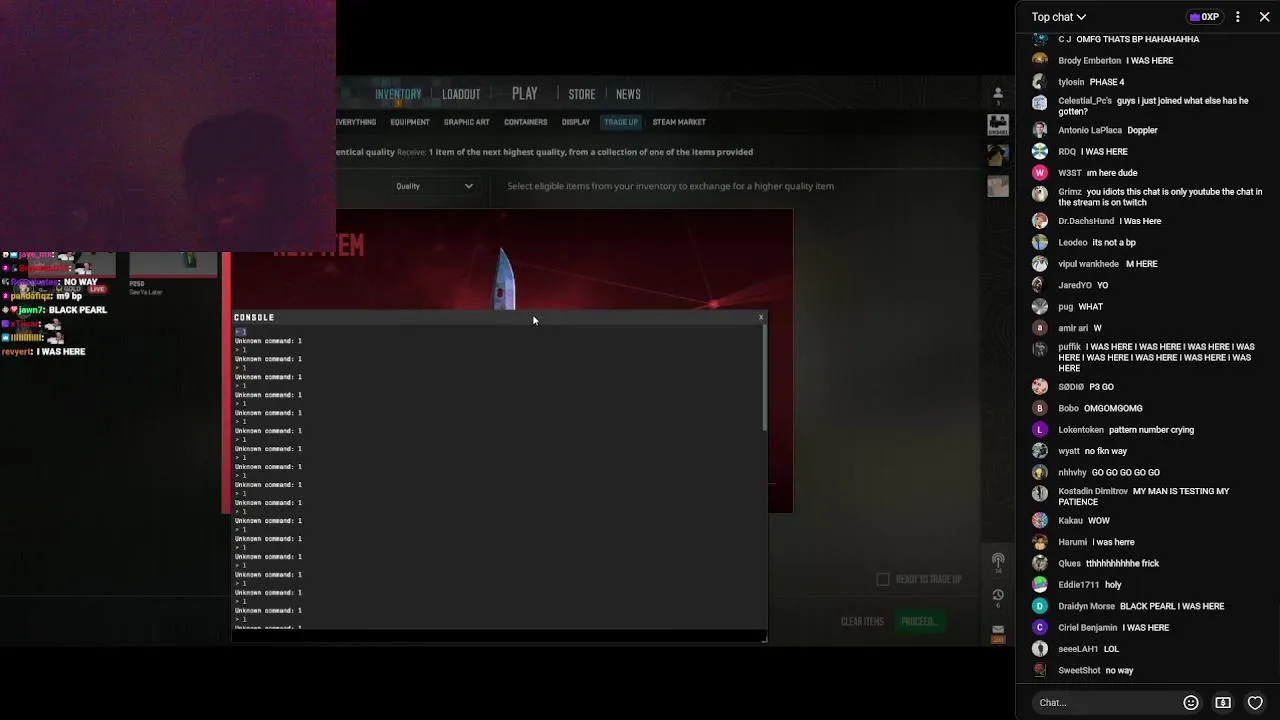Click the console vertical scrollbar

(765, 380)
